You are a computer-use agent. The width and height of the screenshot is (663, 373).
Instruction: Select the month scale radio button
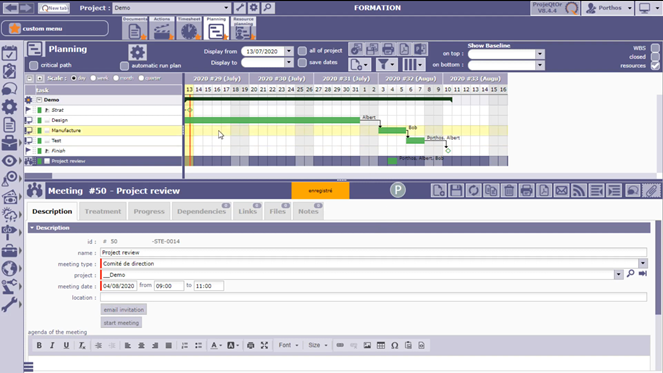click(116, 78)
